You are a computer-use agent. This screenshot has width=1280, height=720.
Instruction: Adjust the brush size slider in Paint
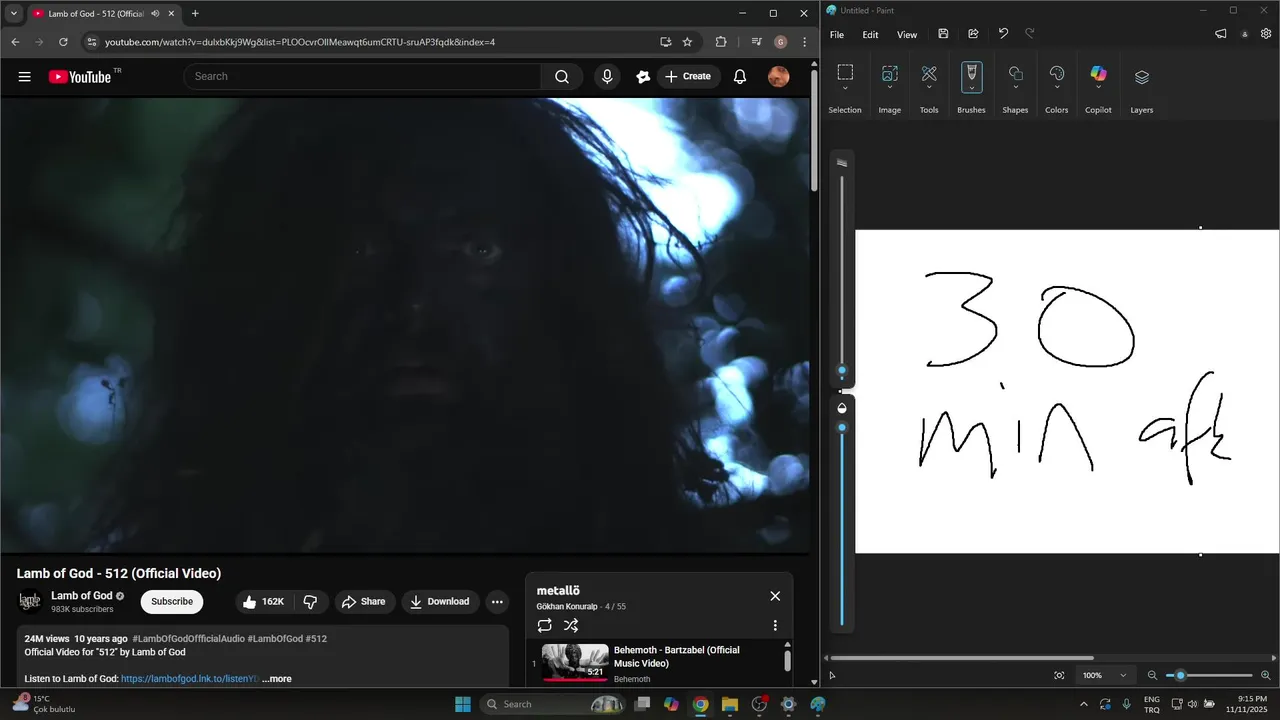(x=842, y=371)
